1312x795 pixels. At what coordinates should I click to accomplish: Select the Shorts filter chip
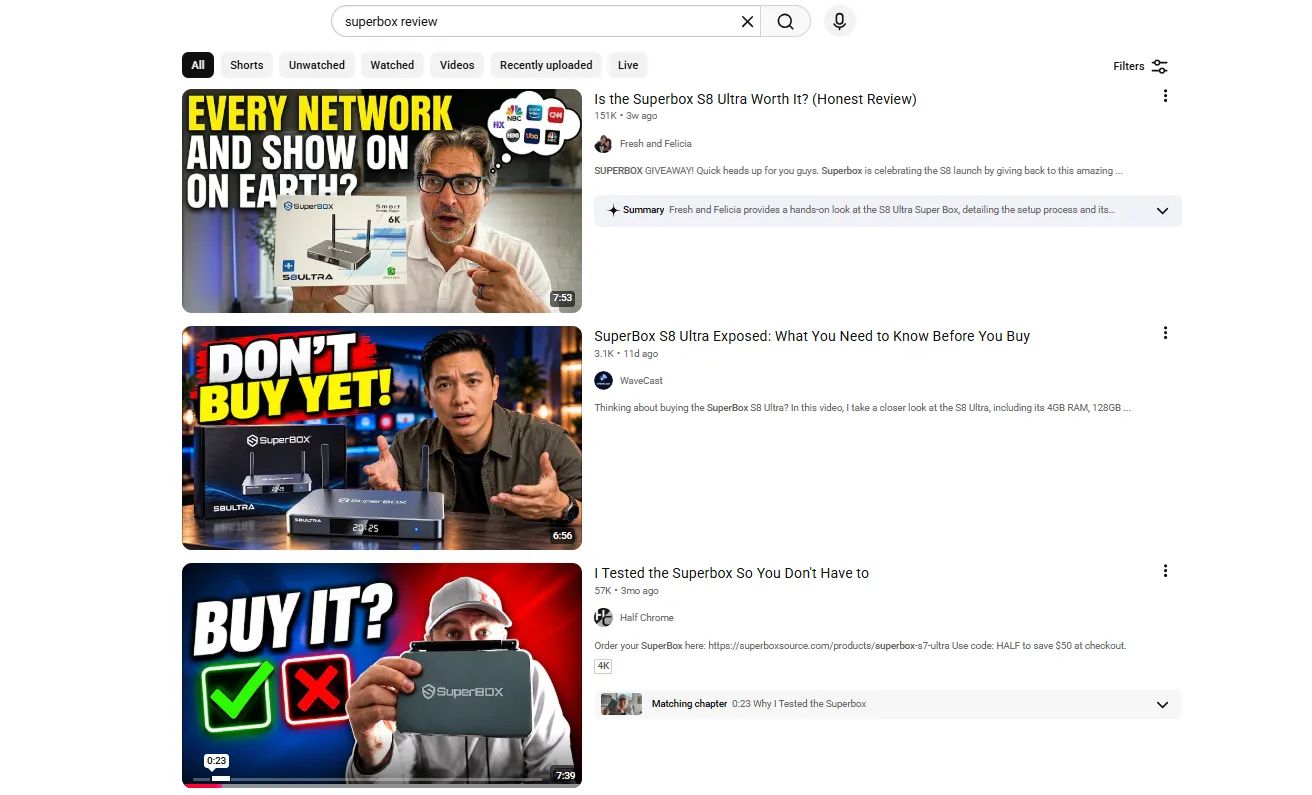(x=247, y=65)
